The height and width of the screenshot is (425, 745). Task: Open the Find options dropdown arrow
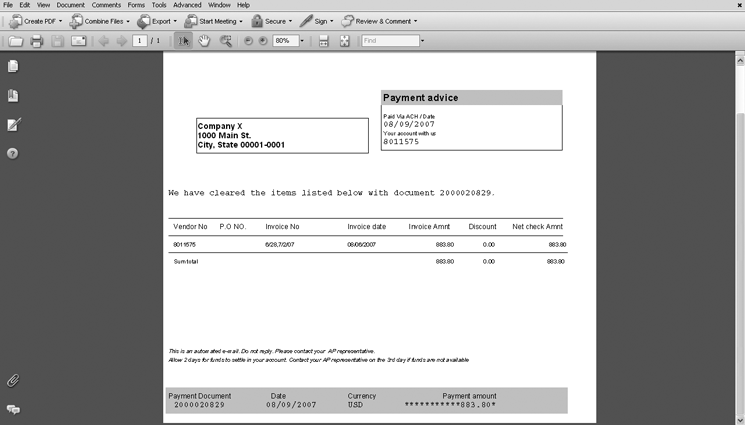pyautogui.click(x=422, y=41)
